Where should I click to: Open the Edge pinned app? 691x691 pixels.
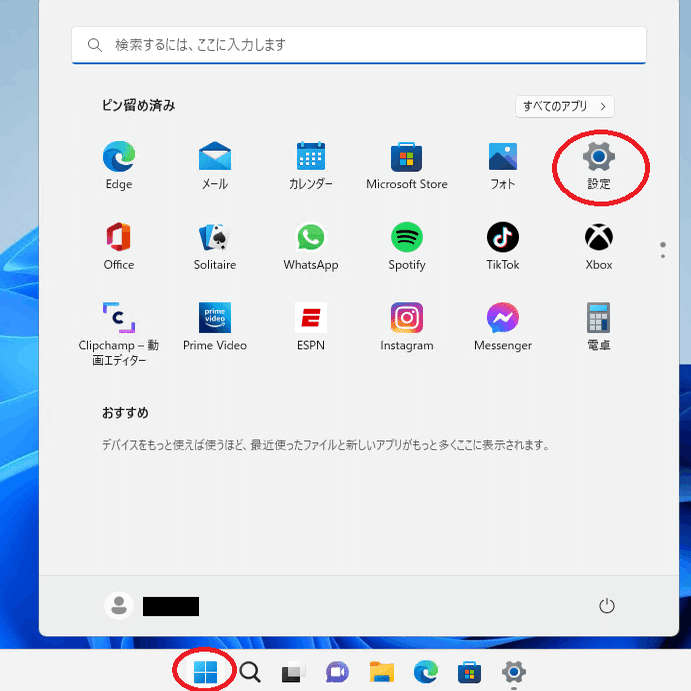tap(119, 165)
